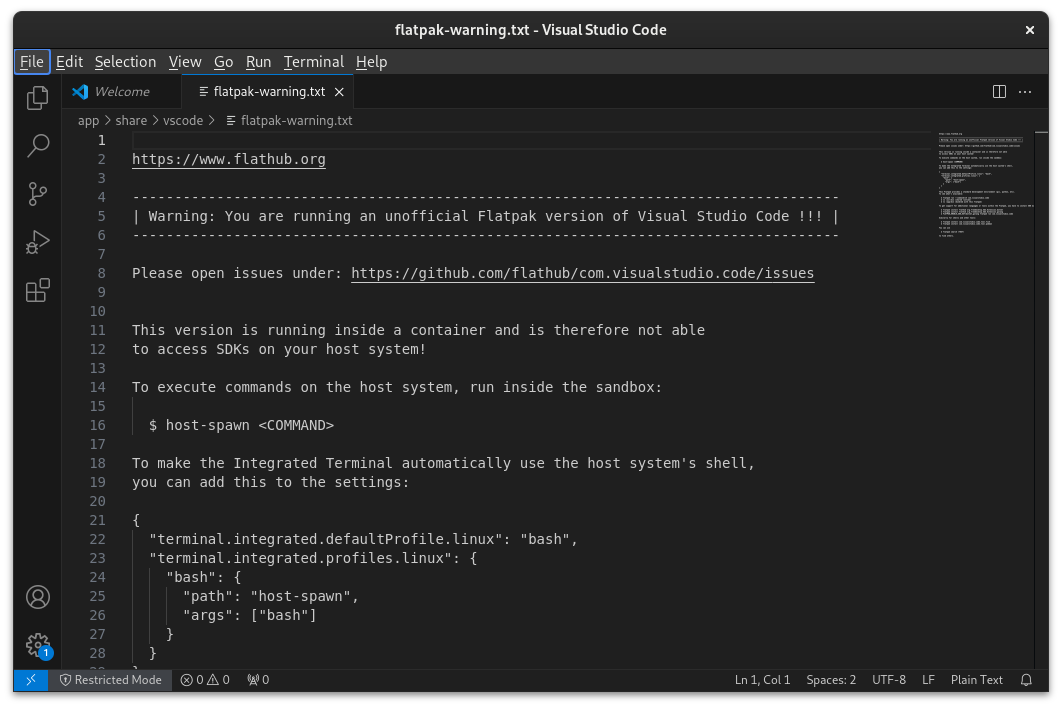Toggle the errors and warnings indicator
This screenshot has height=708, width=1062.
tap(204, 680)
